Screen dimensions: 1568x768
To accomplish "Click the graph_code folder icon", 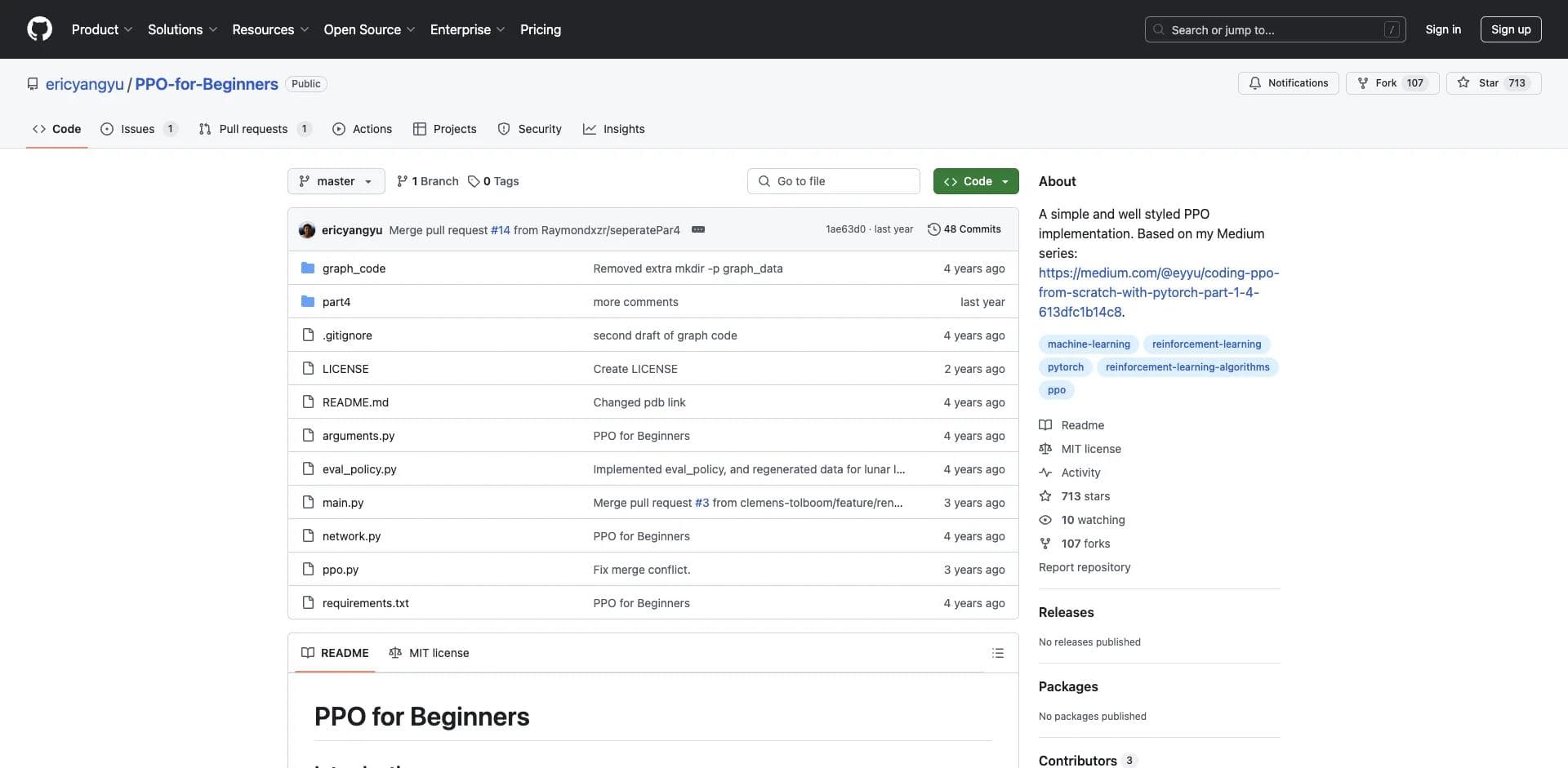I will tap(308, 268).
